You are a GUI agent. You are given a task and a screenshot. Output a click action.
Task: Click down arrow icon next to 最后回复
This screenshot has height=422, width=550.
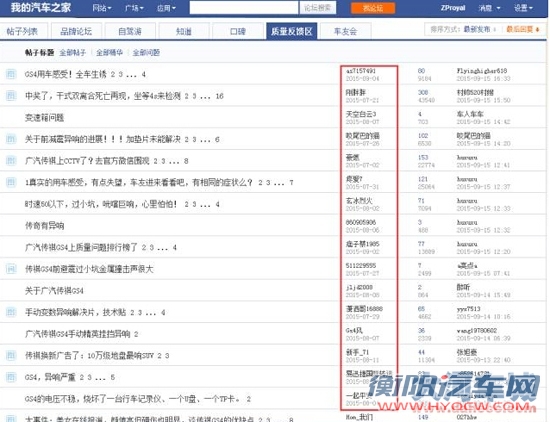click(x=537, y=29)
